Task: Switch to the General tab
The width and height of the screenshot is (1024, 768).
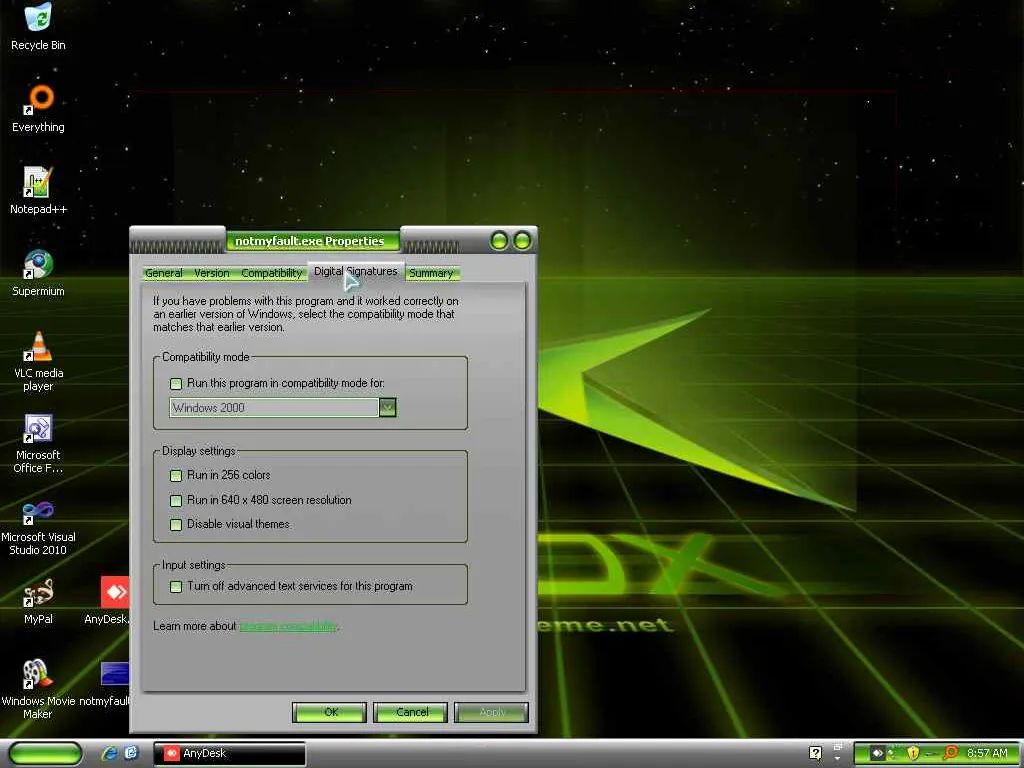Action: [164, 274]
